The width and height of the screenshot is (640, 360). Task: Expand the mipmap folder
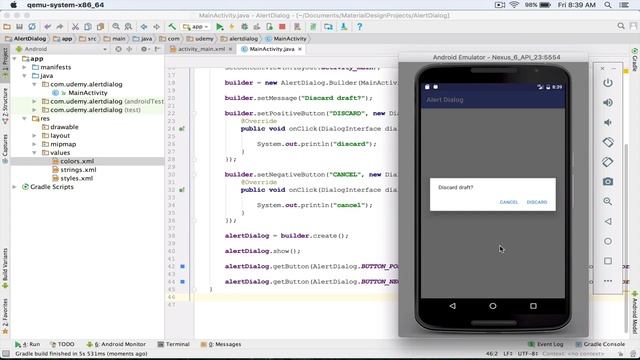coord(35,144)
